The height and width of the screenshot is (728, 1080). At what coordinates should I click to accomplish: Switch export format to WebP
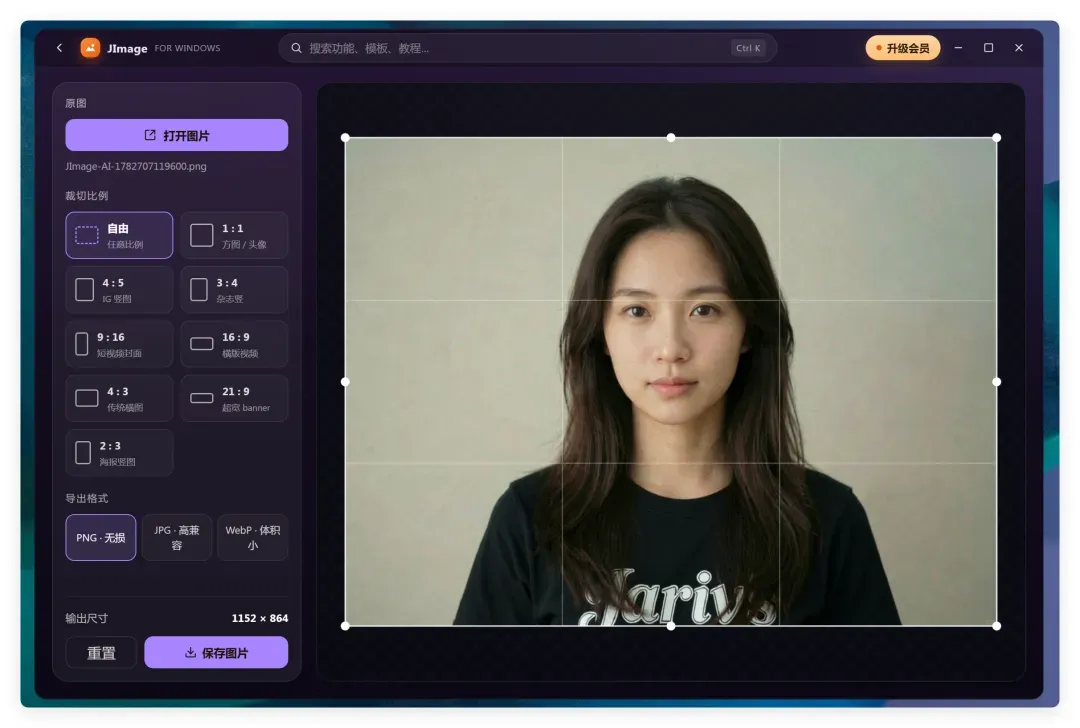pos(253,537)
